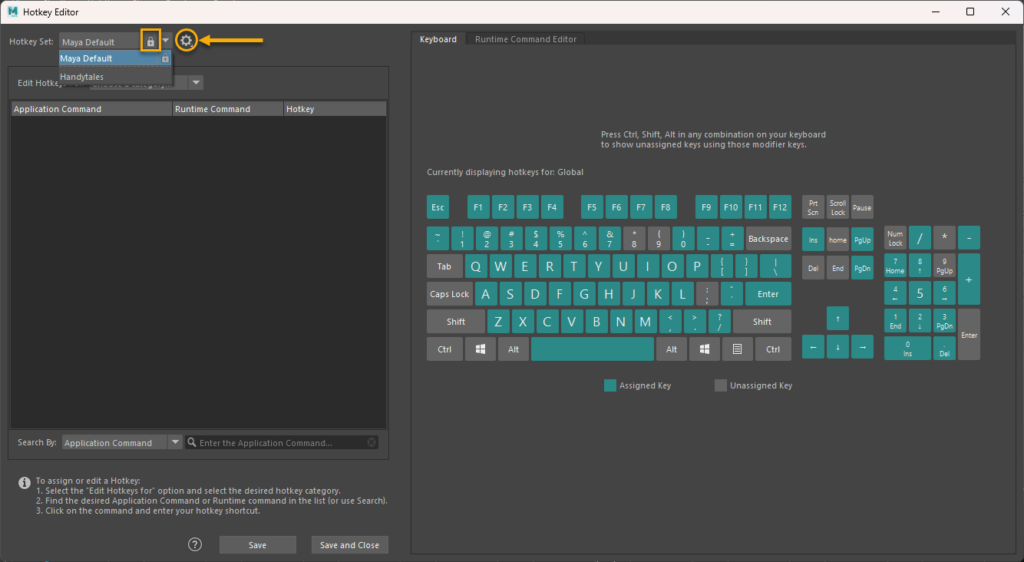This screenshot has width=1024, height=562.
Task: Click the numpad Enter key
Action: [x=969, y=334]
